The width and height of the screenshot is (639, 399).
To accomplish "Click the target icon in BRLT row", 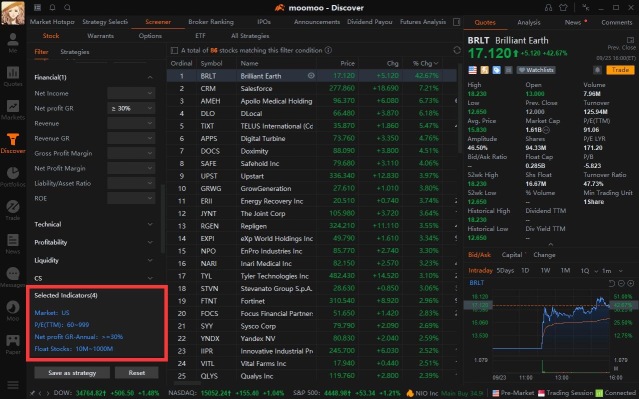I will tap(311, 75).
